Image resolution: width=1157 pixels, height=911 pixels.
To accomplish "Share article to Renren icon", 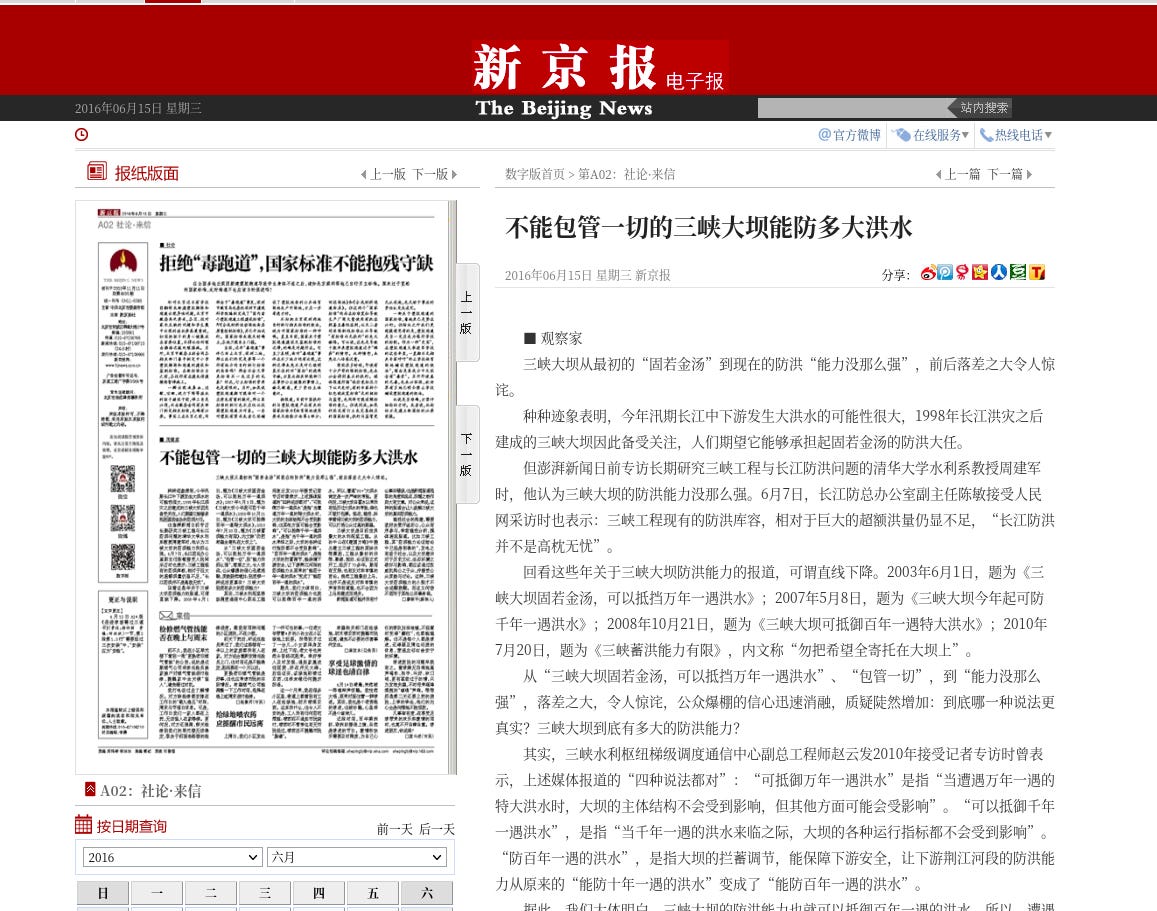I will (x=998, y=273).
